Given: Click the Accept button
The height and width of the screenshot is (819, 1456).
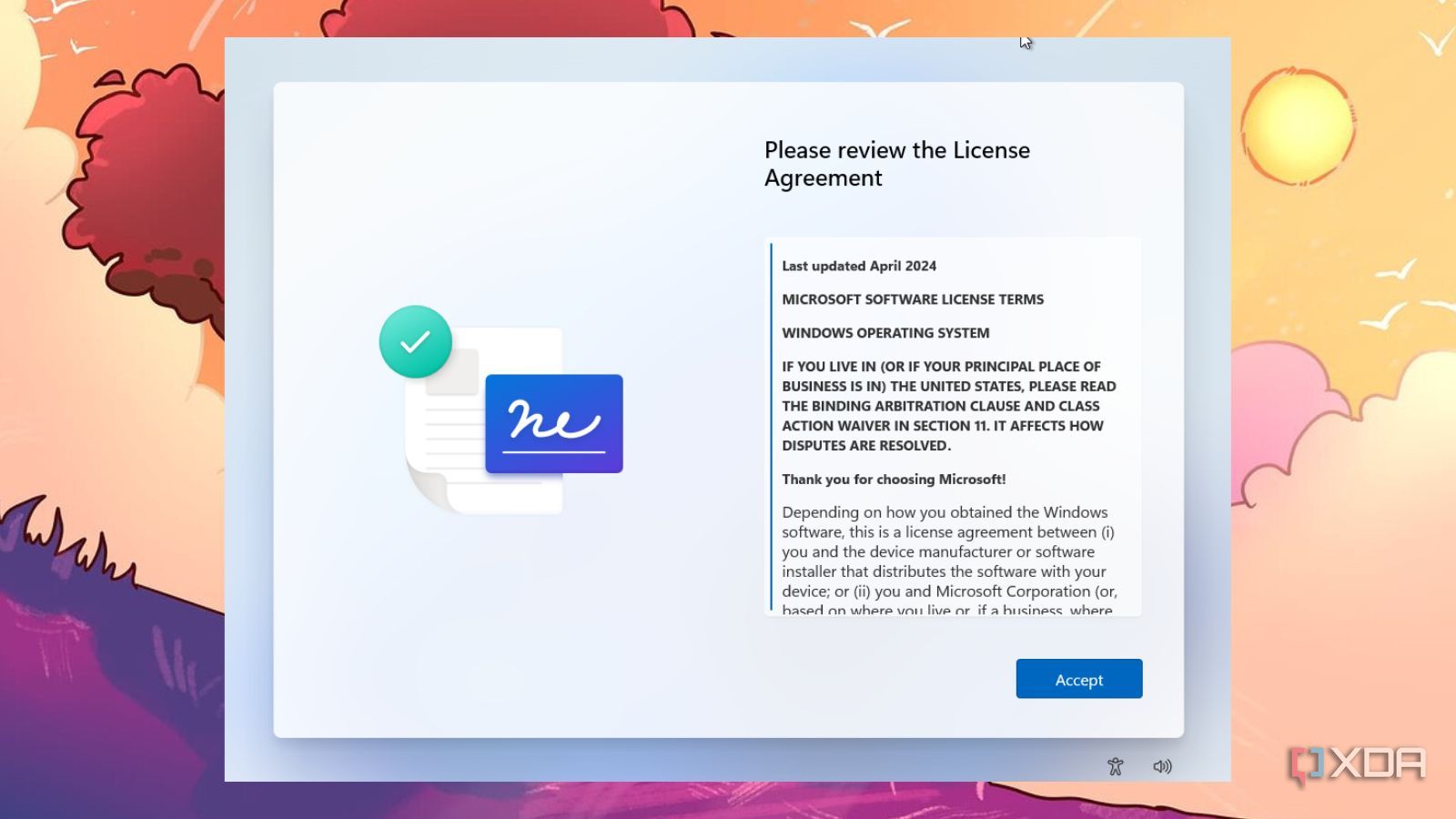Looking at the screenshot, I should click(x=1078, y=679).
